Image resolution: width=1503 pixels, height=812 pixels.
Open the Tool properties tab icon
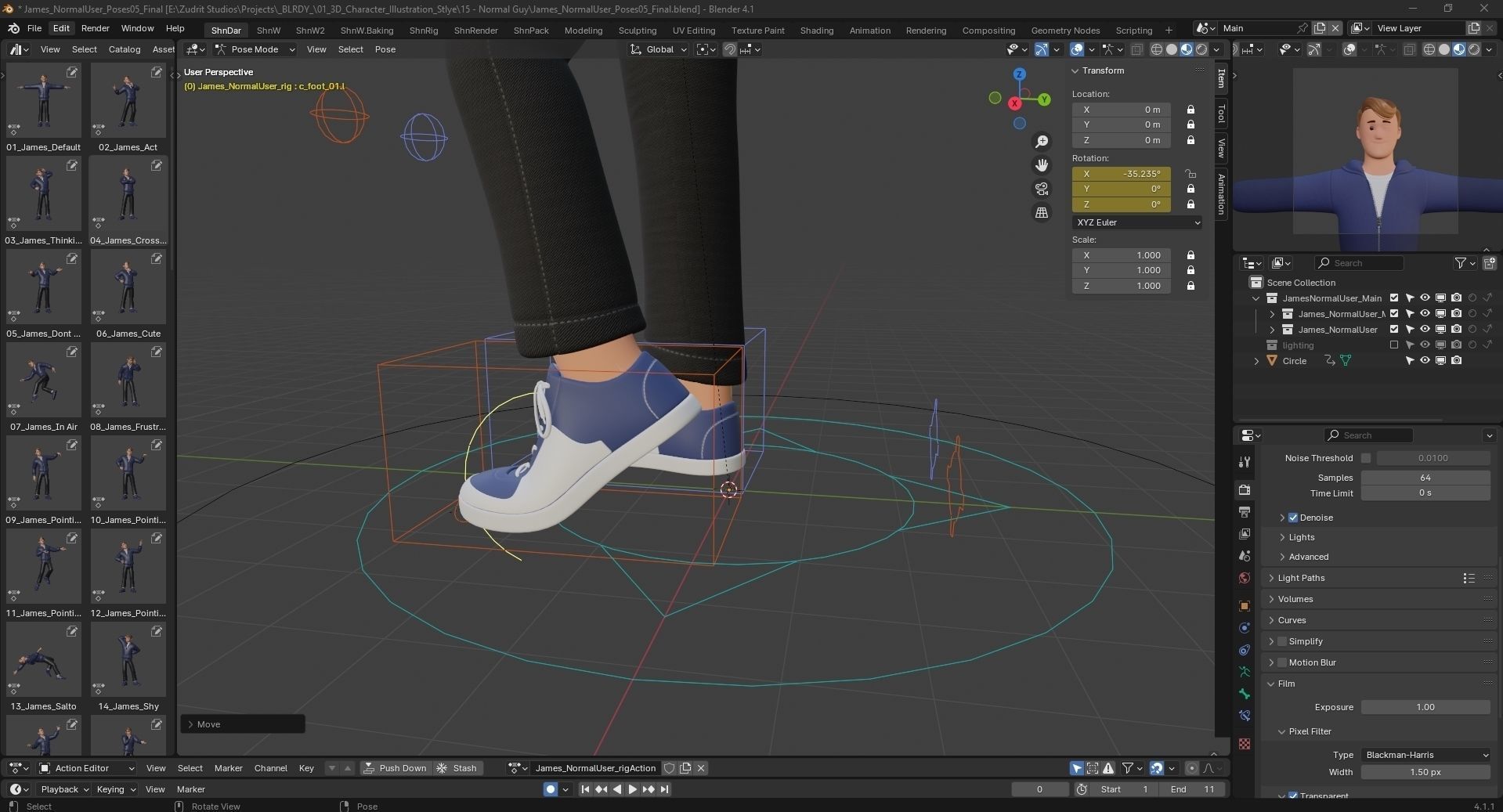(x=1245, y=462)
